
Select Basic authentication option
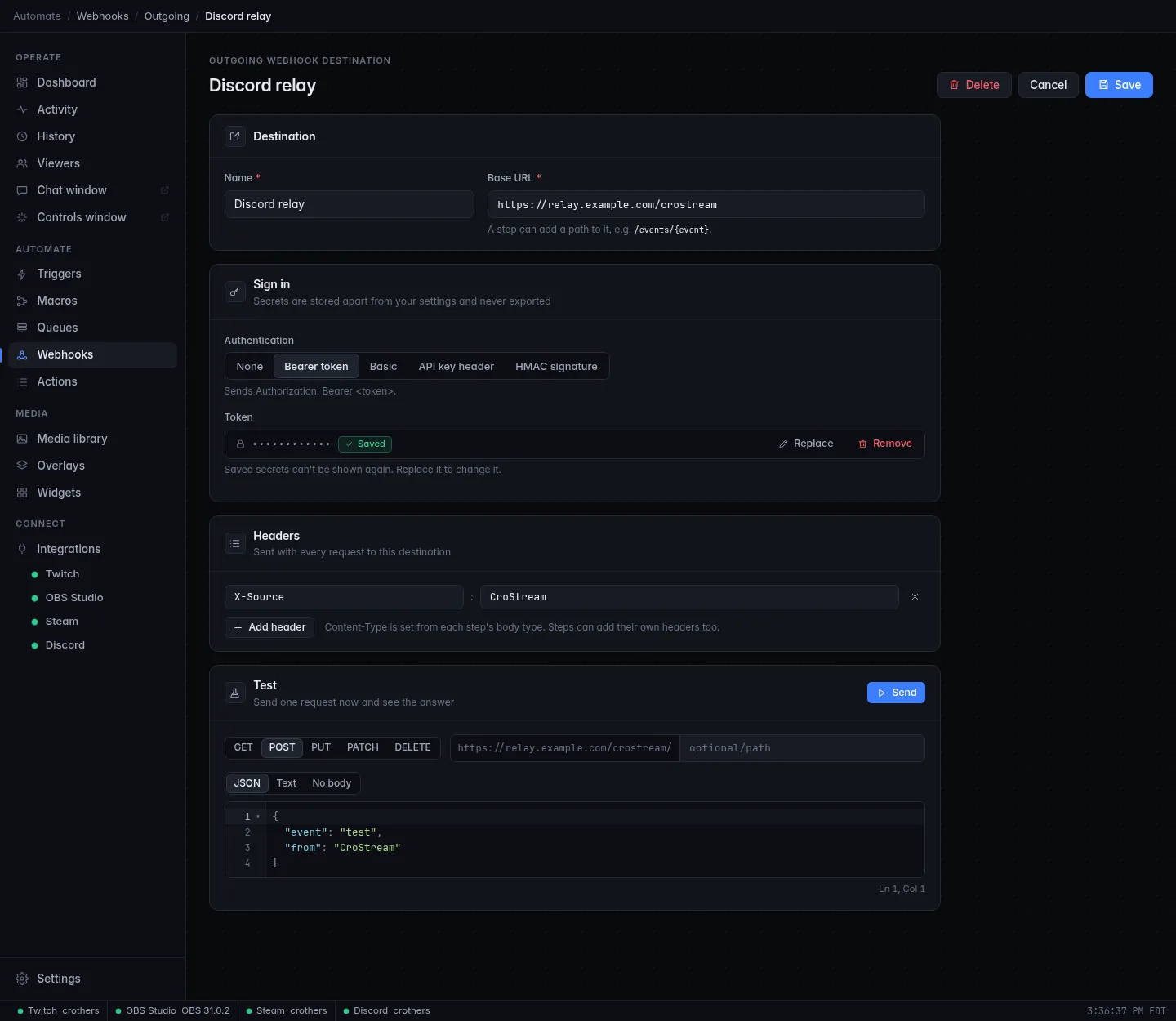383,367
